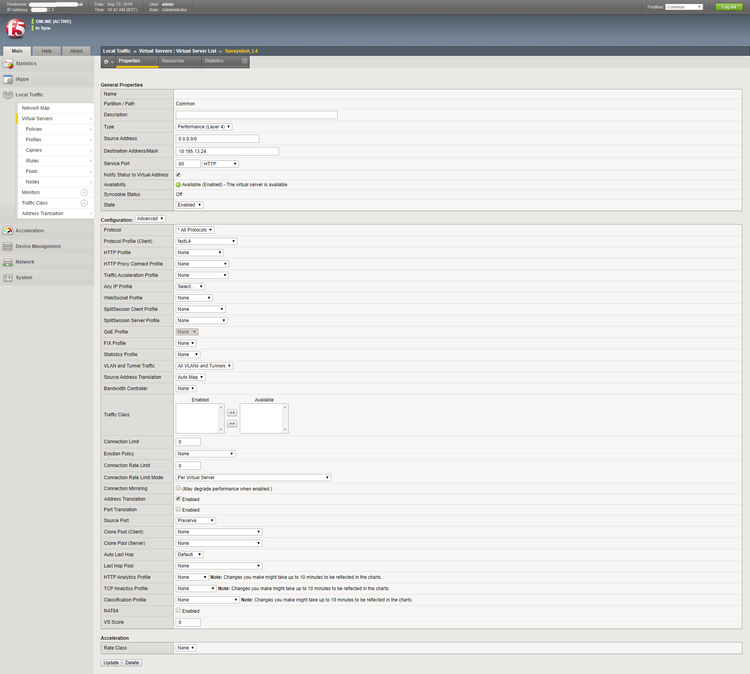Image resolution: width=750 pixels, height=674 pixels.
Task: Open the HTTP Profile dropdown
Action: coord(199,253)
